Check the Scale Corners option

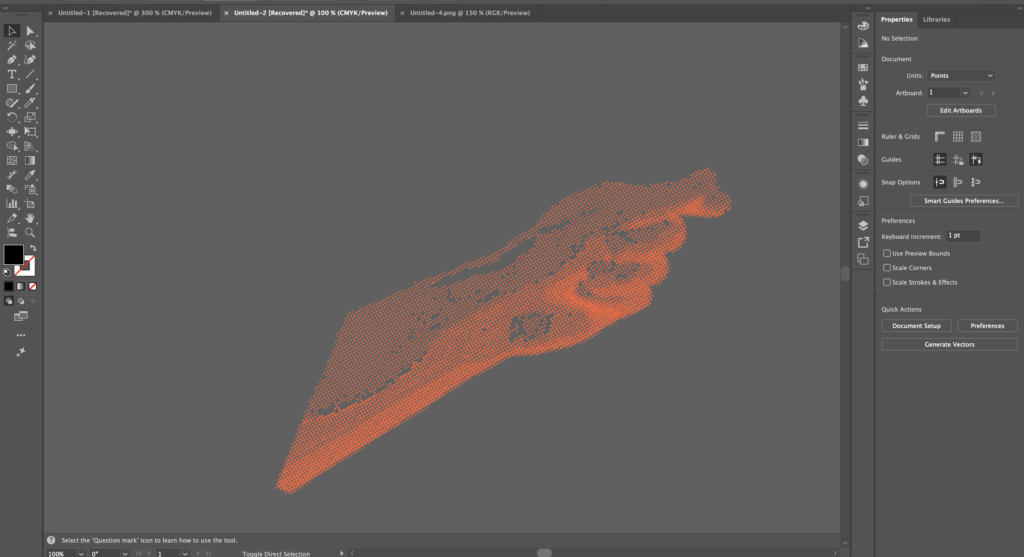887,268
